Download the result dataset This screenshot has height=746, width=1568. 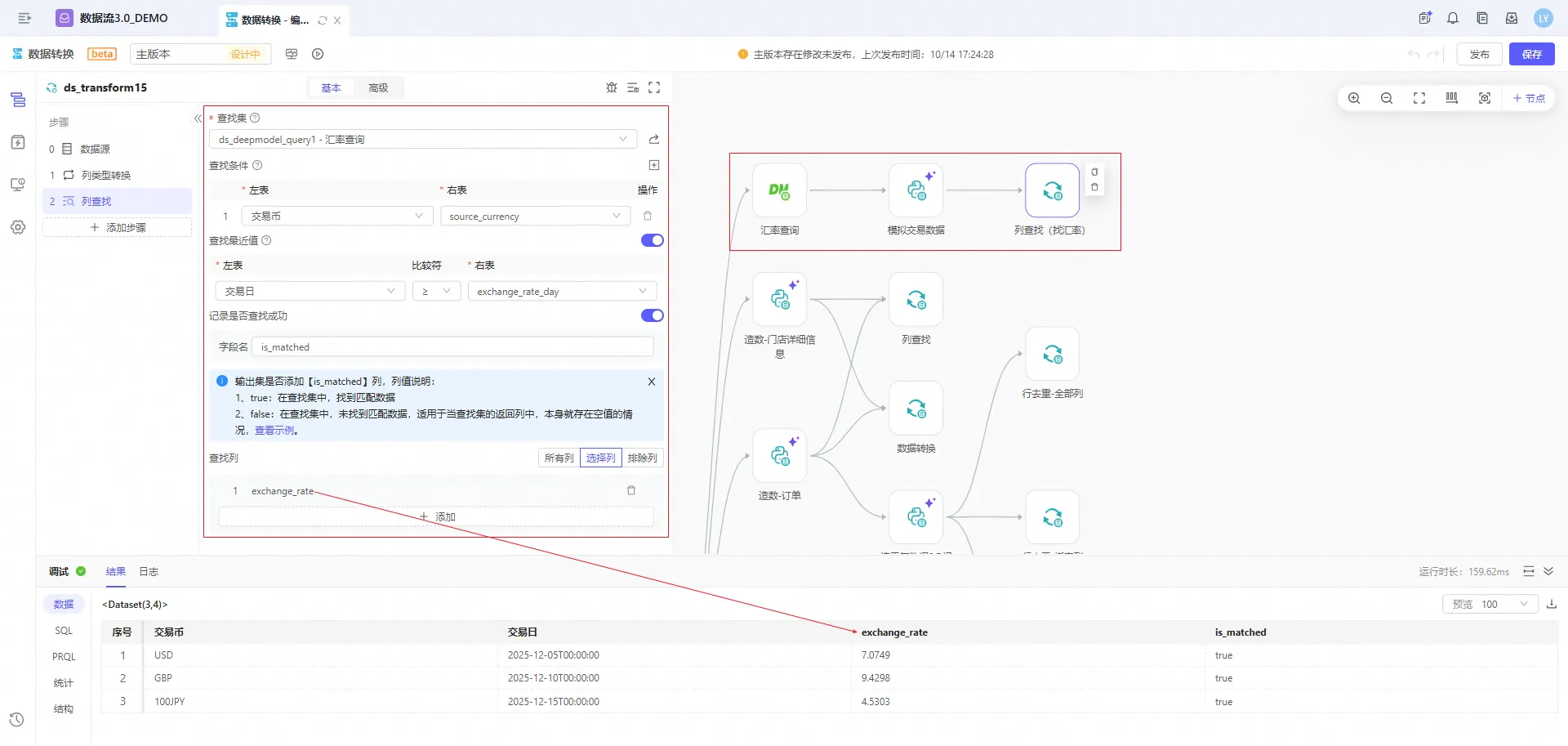[x=1552, y=604]
